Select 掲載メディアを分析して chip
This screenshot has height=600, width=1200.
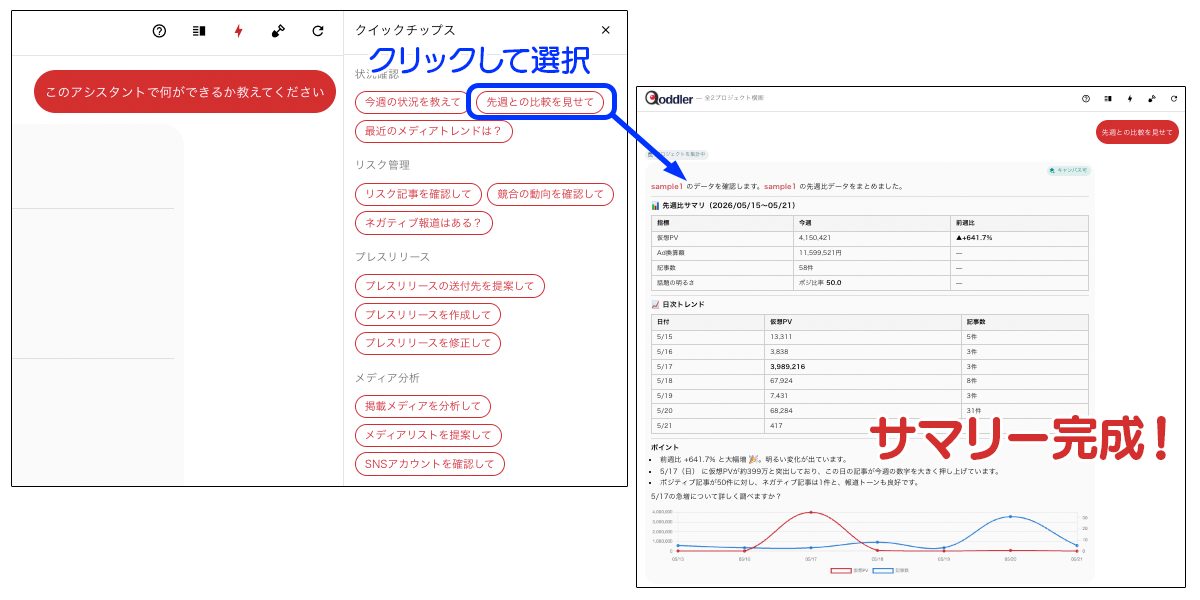pos(423,407)
